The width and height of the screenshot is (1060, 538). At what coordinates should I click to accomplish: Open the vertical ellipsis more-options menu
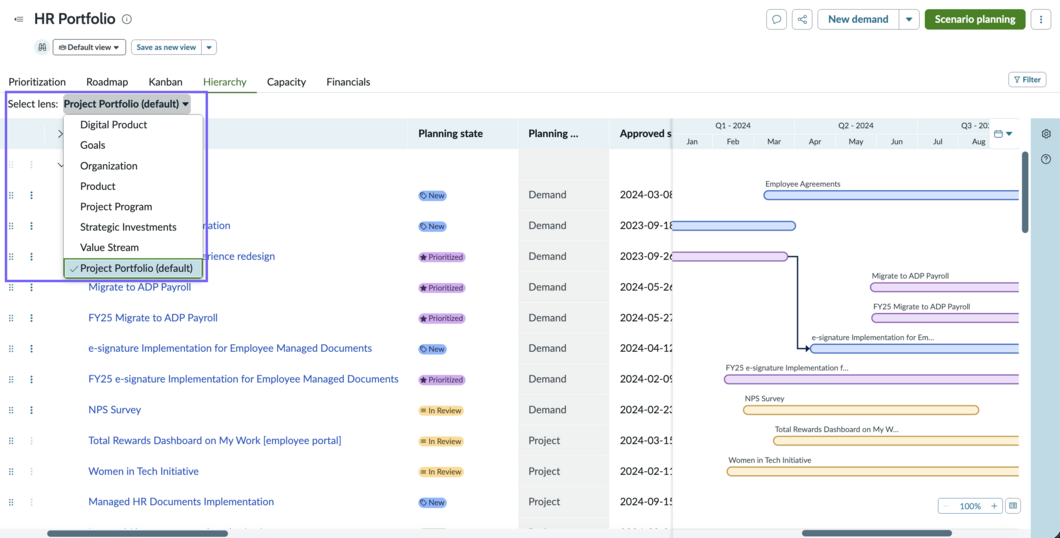[1041, 20]
